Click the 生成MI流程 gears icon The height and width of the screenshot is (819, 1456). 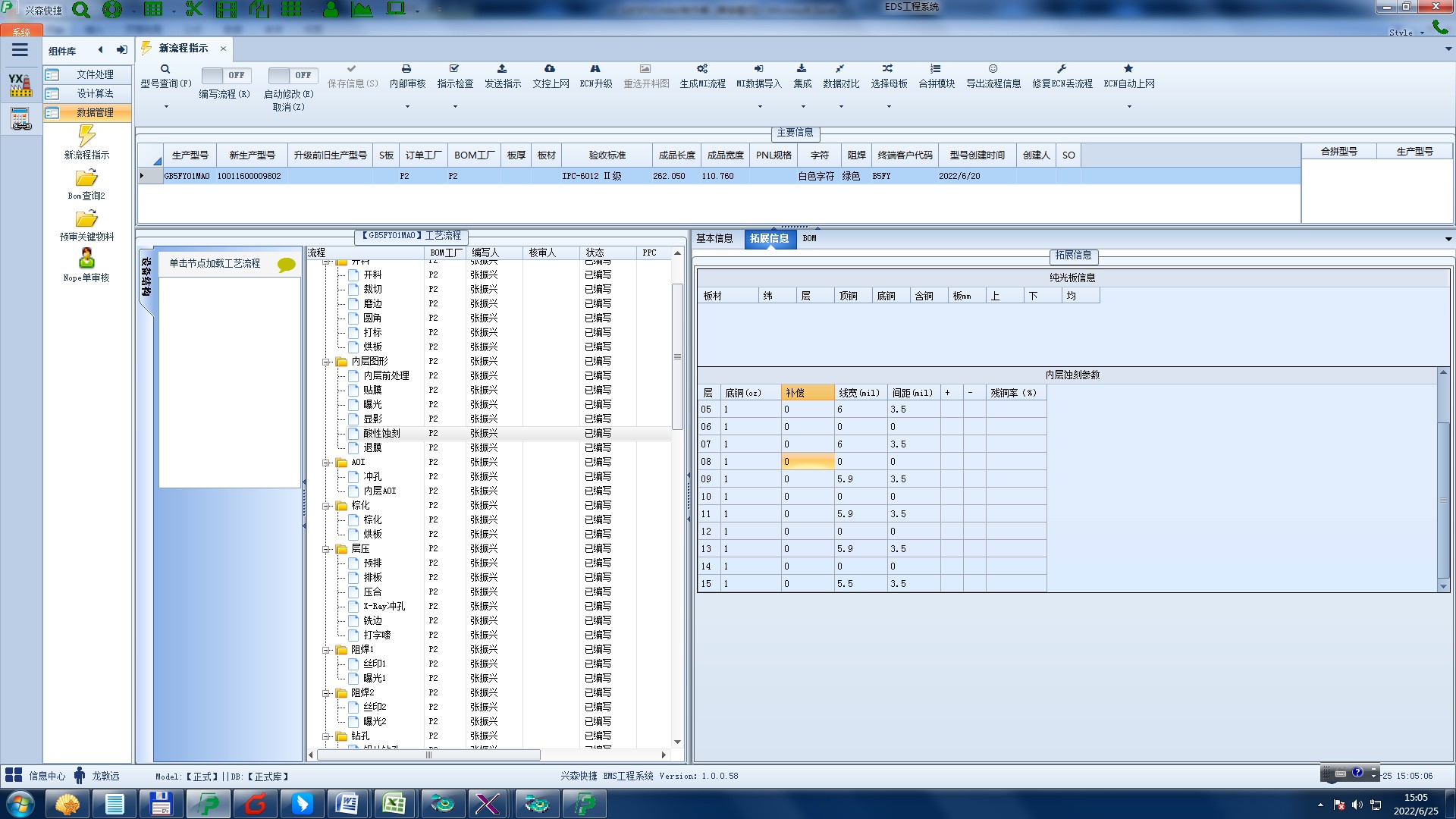click(x=702, y=69)
